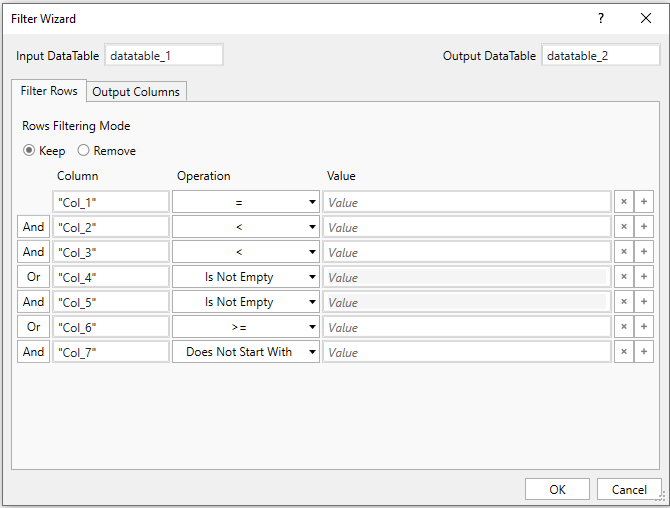
Task: Delete the Col_3 filter row
Action: tap(623, 252)
